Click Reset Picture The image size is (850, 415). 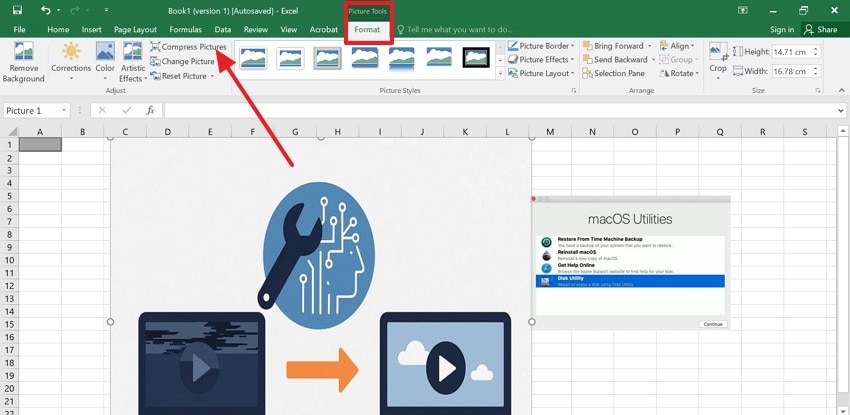(178, 76)
